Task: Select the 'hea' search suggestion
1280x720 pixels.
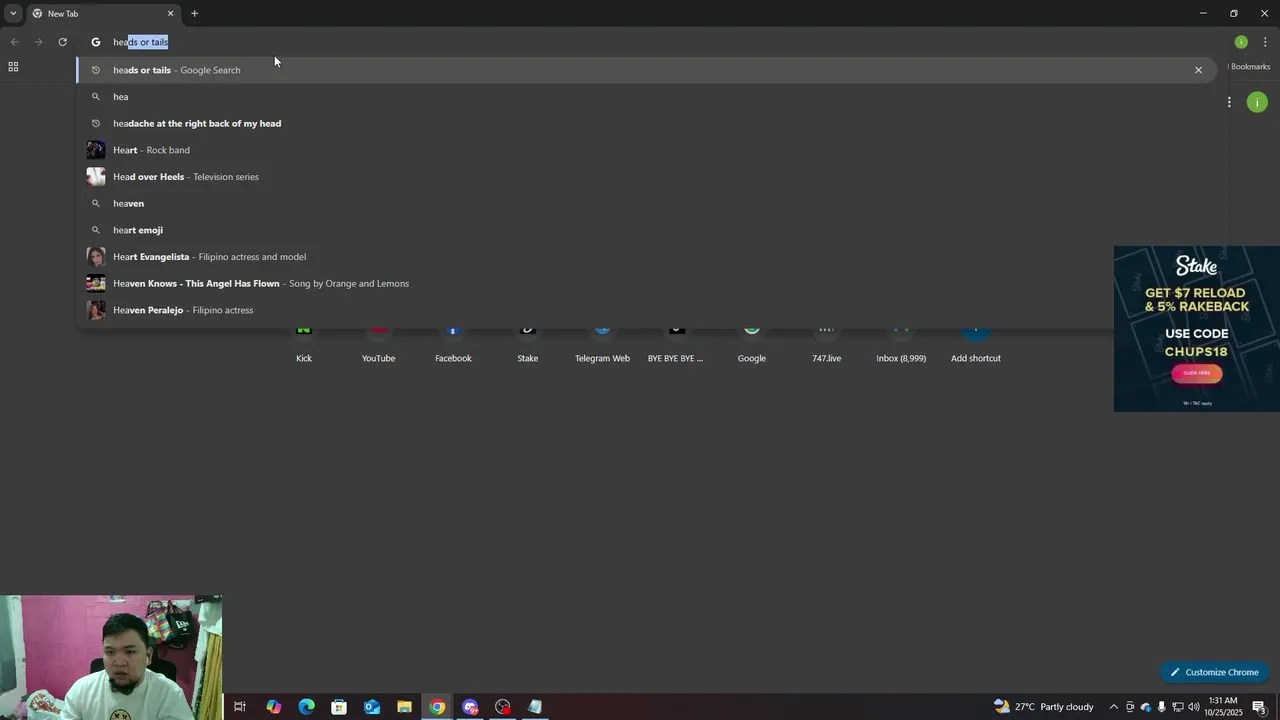Action: 646,97
